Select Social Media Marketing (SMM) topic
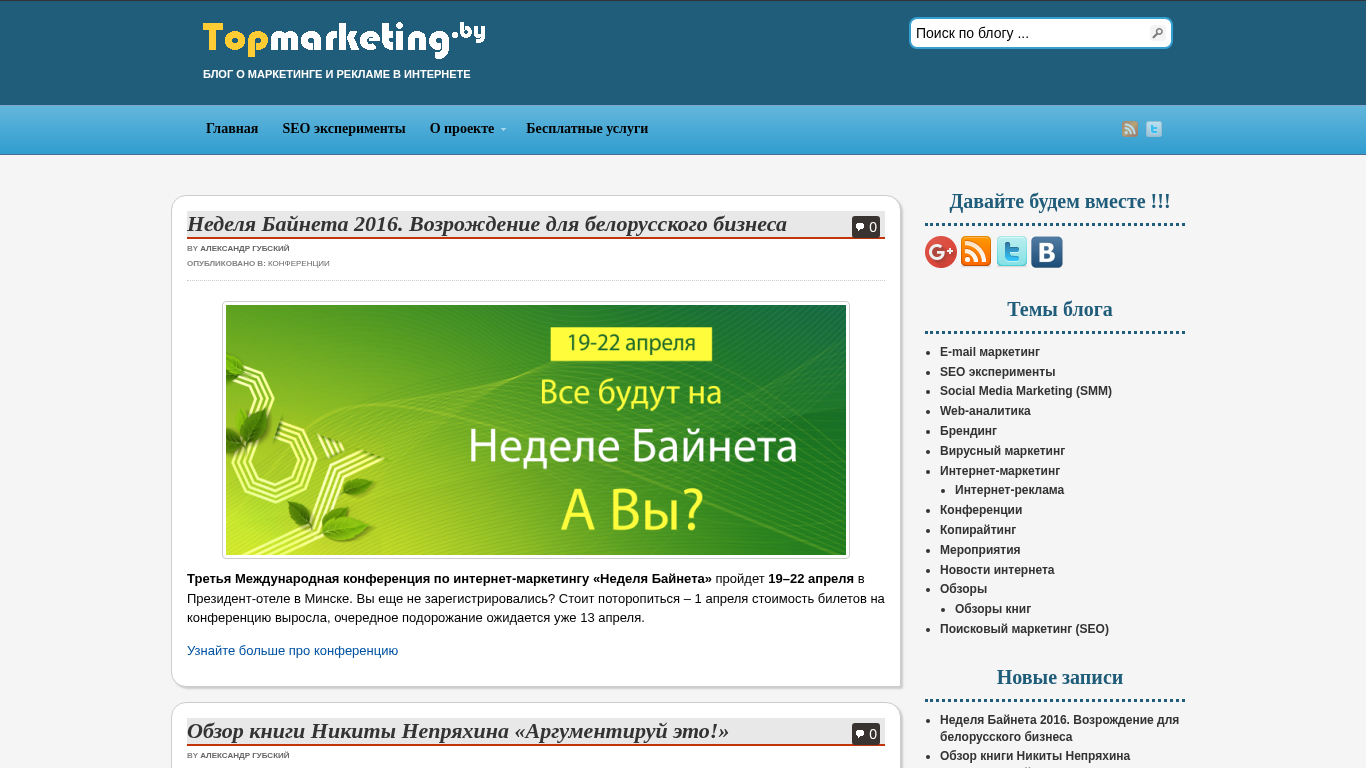Image resolution: width=1366 pixels, height=768 pixels. (1026, 391)
